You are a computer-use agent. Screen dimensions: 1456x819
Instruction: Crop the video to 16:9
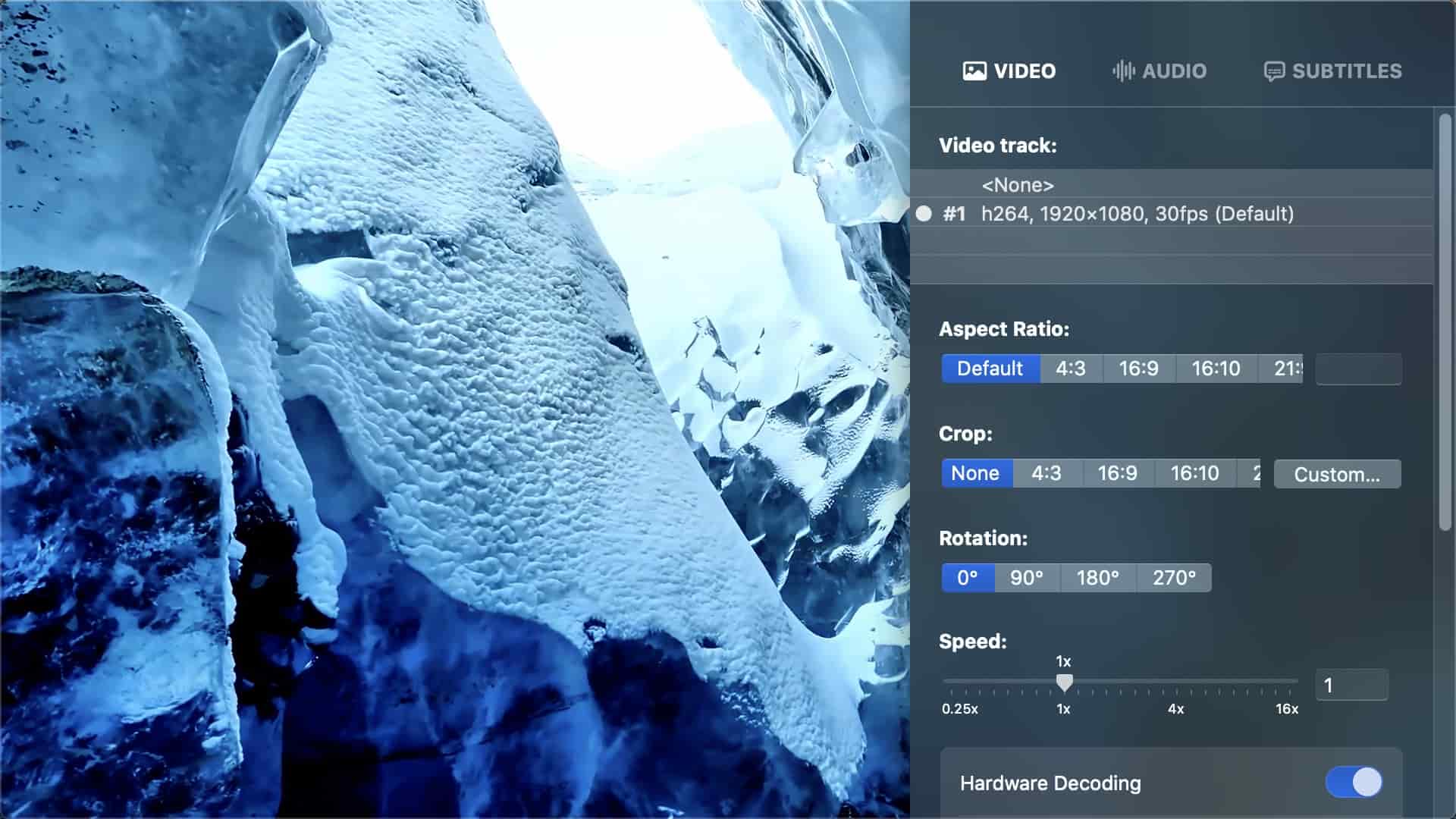click(x=1117, y=473)
